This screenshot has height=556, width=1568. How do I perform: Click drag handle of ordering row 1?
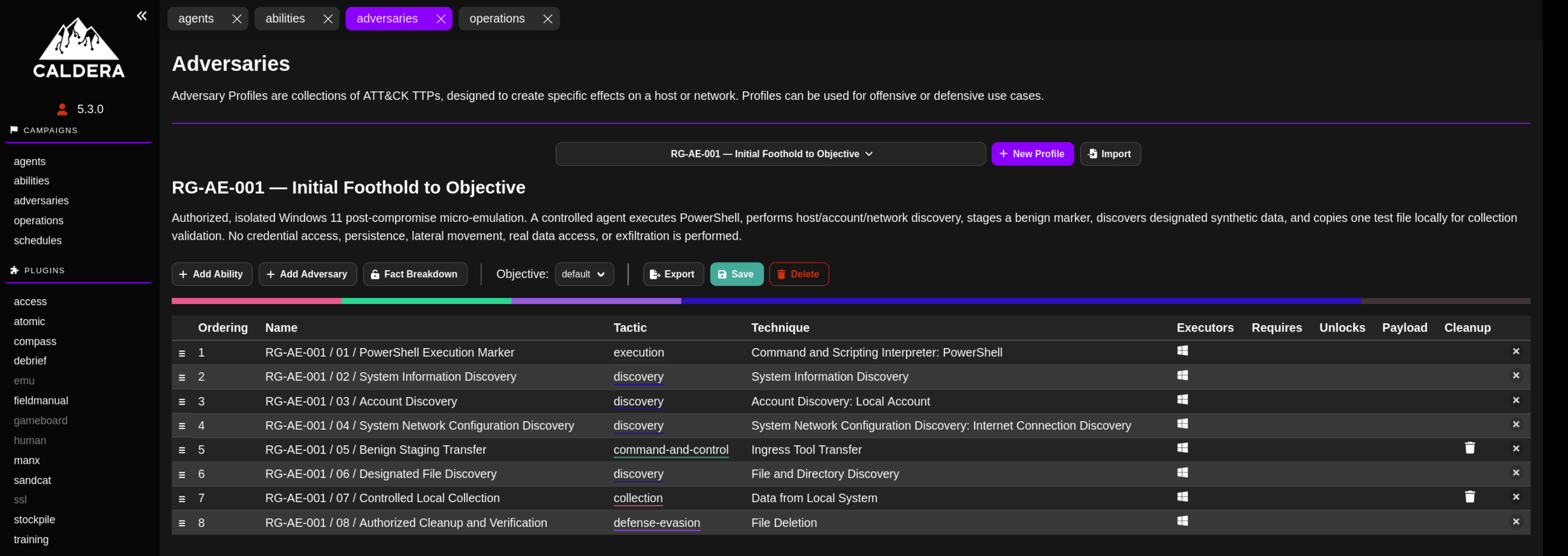(x=182, y=353)
